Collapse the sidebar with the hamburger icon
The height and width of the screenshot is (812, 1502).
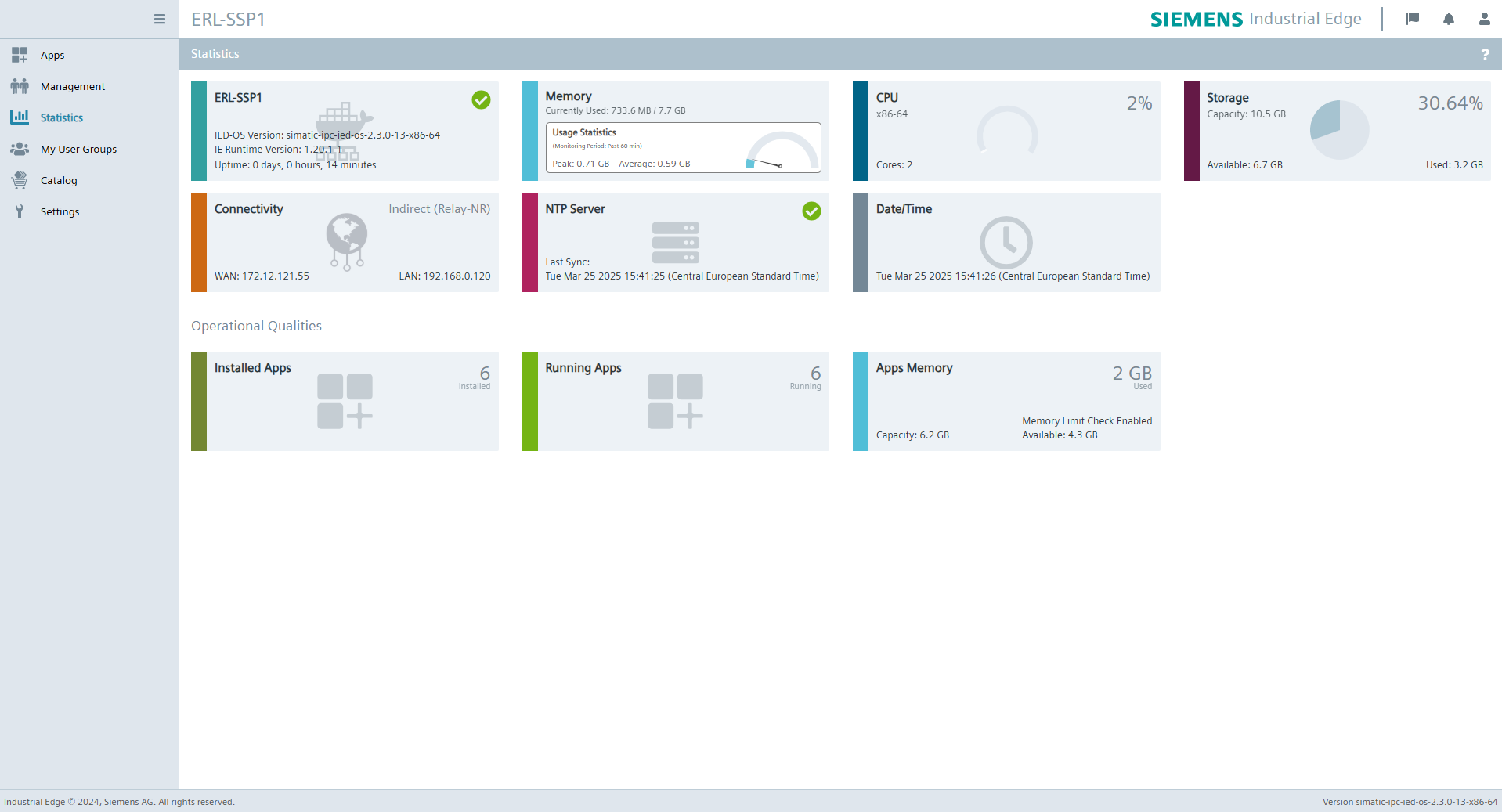click(160, 19)
